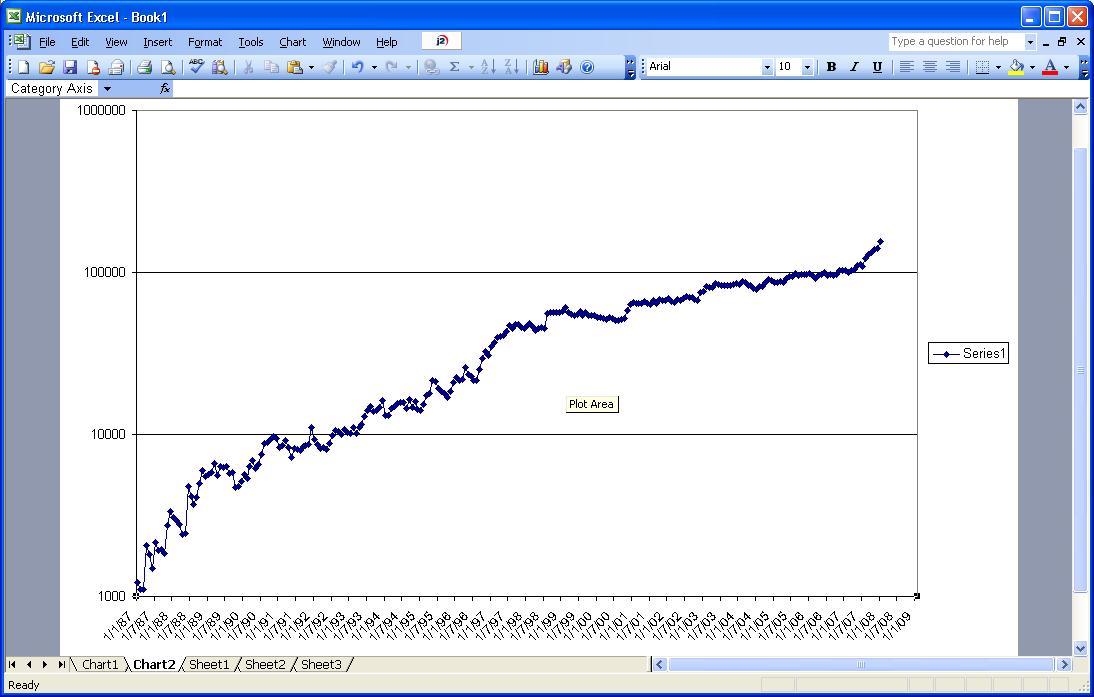Switch to the Sheet1 tab
Viewport: 1094px width, 697px height.
click(209, 664)
